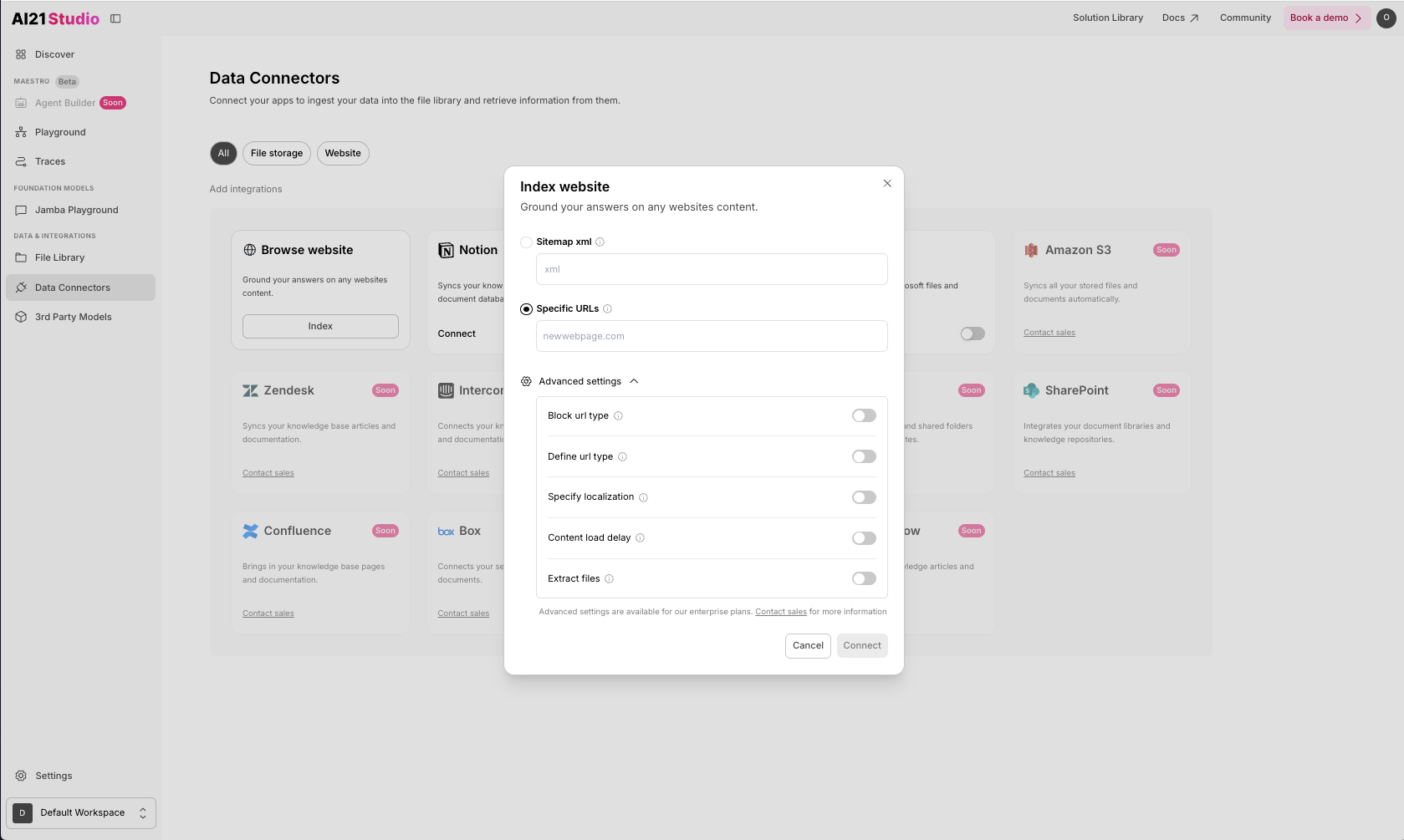Click the Jamba Playground chat icon
The height and width of the screenshot is (840, 1404).
[21, 210]
